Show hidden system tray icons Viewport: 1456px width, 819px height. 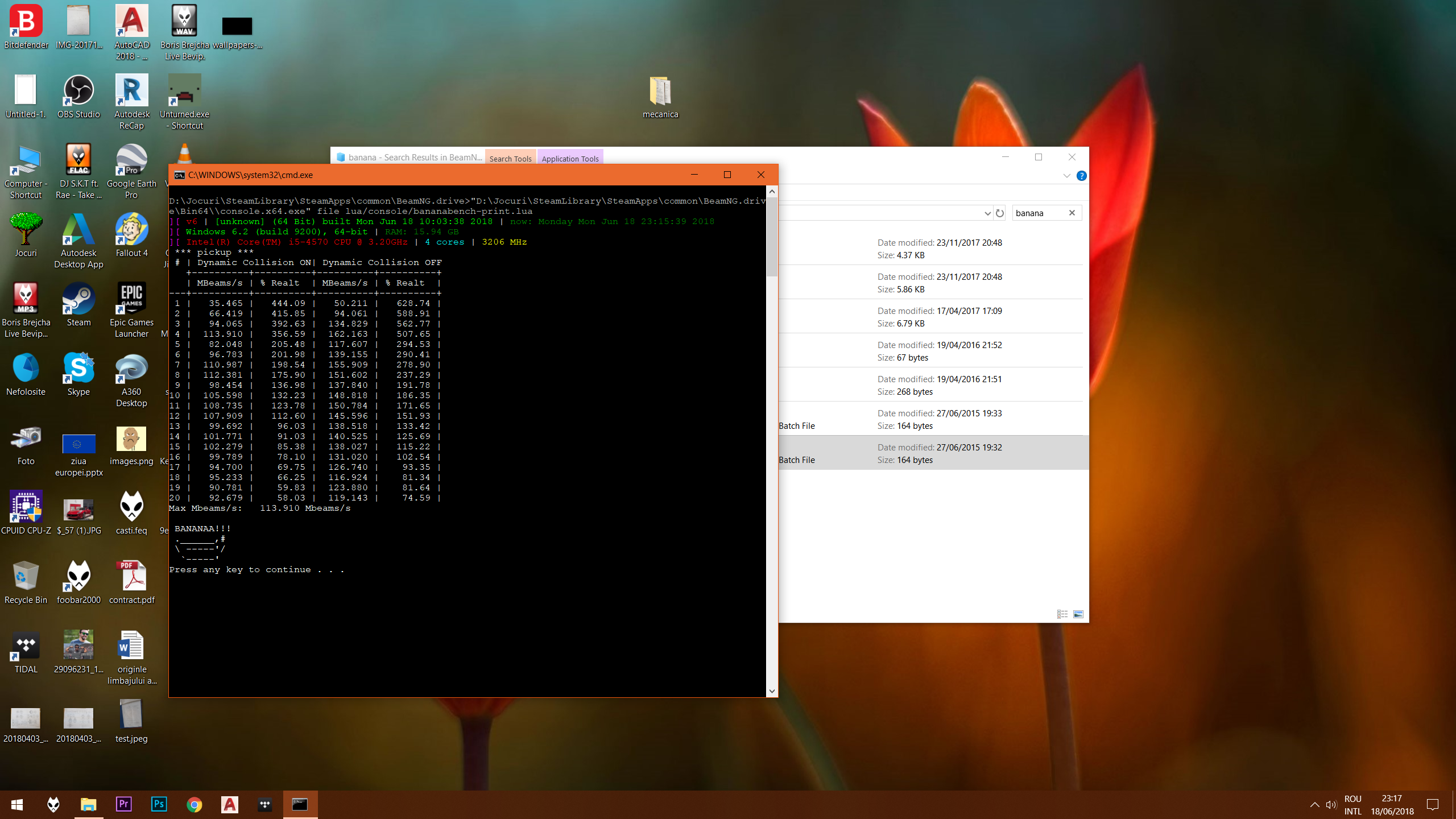tap(1314, 804)
